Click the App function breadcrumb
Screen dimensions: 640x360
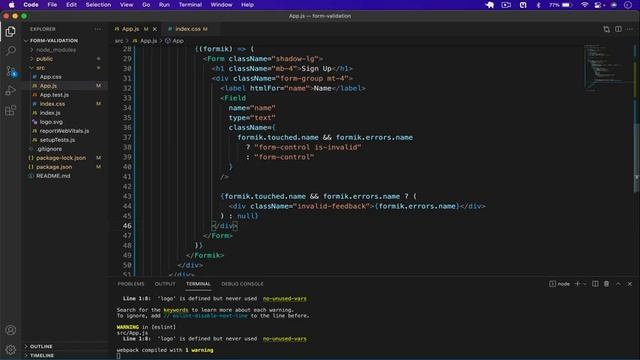174,41
